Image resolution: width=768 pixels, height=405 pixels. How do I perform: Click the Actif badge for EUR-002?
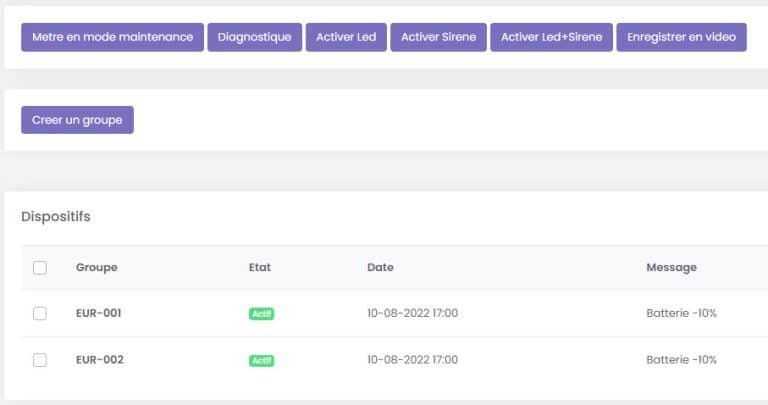click(262, 360)
